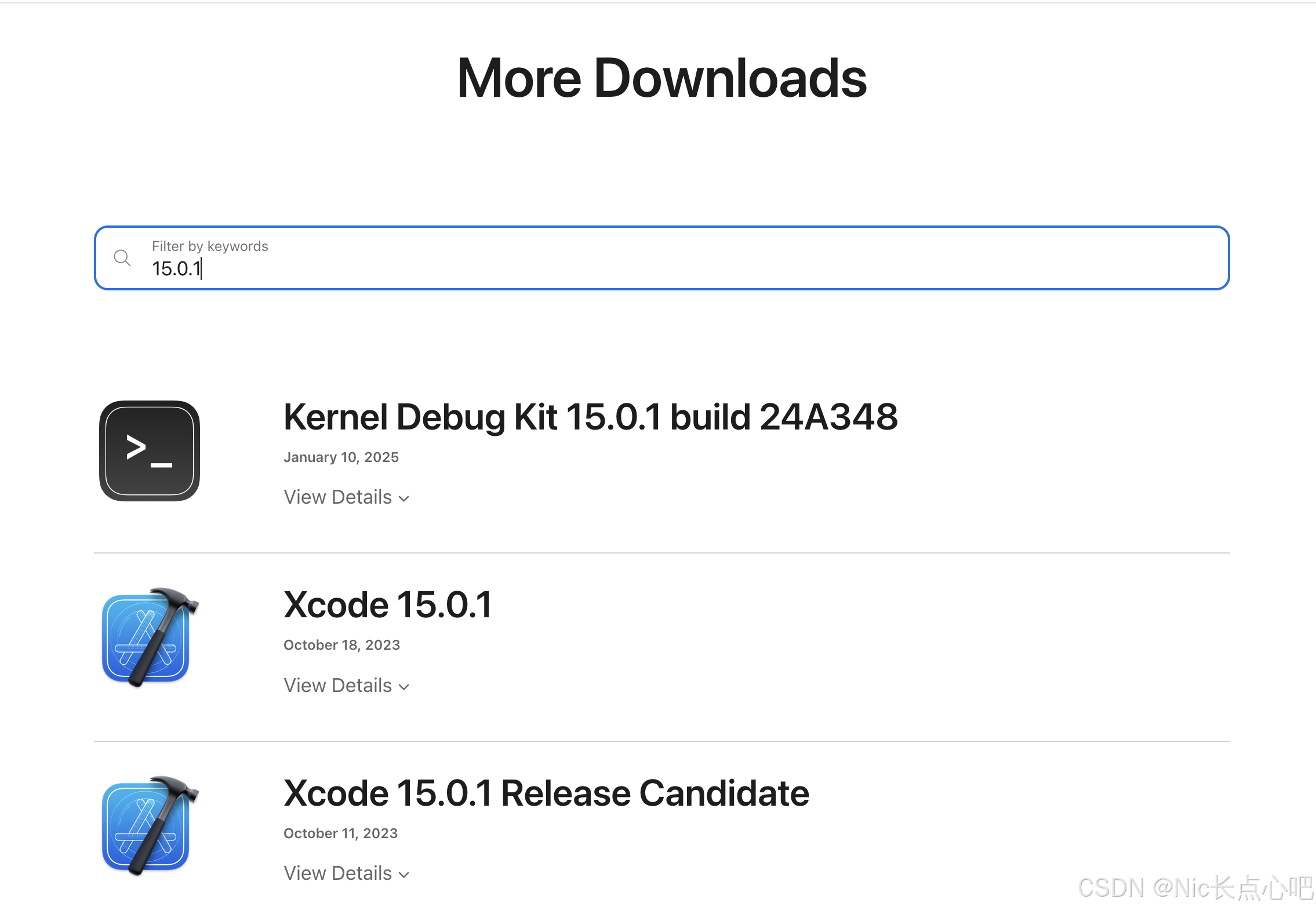
Task: Click the January 10, 2025 date label
Action: click(341, 457)
